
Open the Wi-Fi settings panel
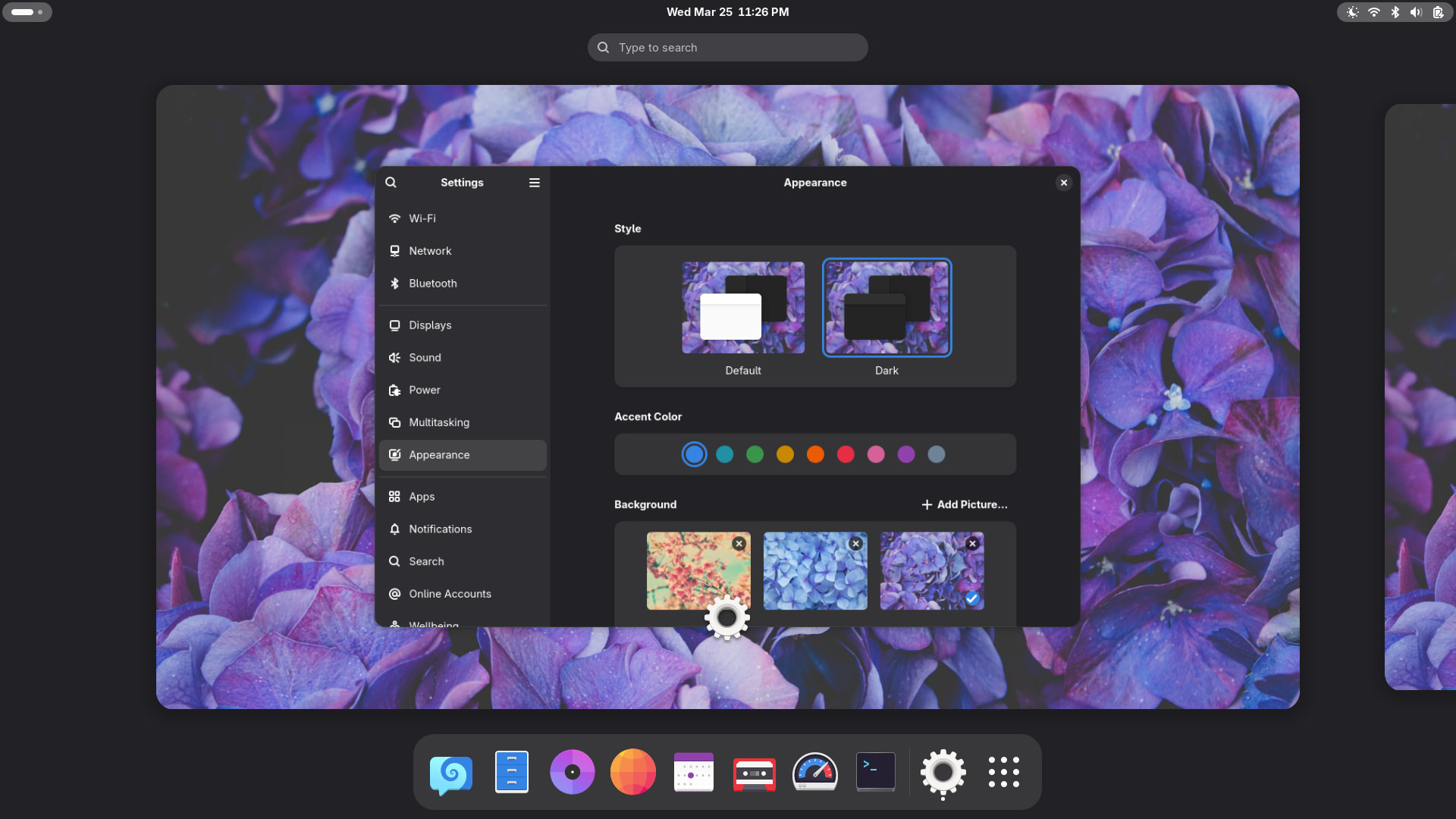422,218
